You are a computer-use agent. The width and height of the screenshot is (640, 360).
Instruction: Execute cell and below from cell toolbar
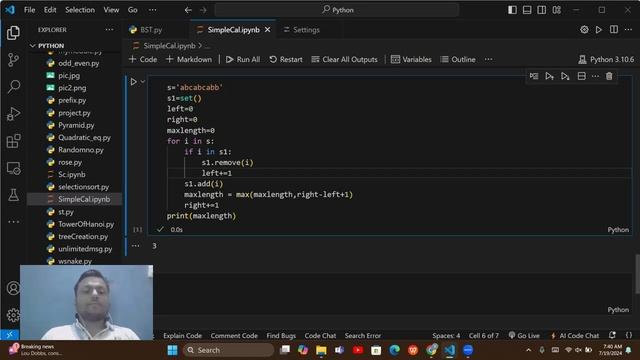pyautogui.click(x=565, y=76)
